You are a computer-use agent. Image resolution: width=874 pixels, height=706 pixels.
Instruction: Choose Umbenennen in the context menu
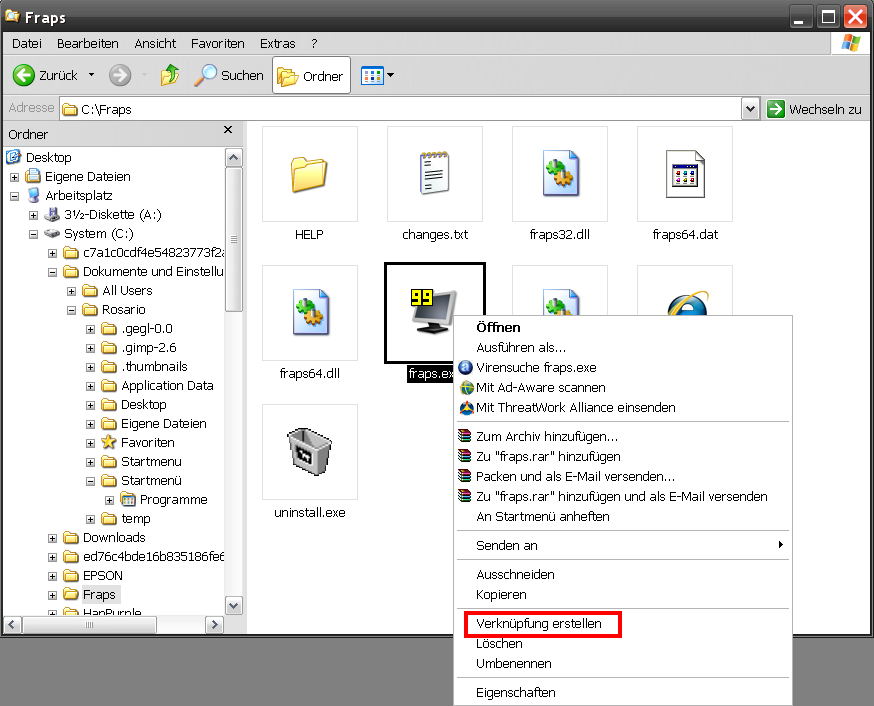(623, 664)
